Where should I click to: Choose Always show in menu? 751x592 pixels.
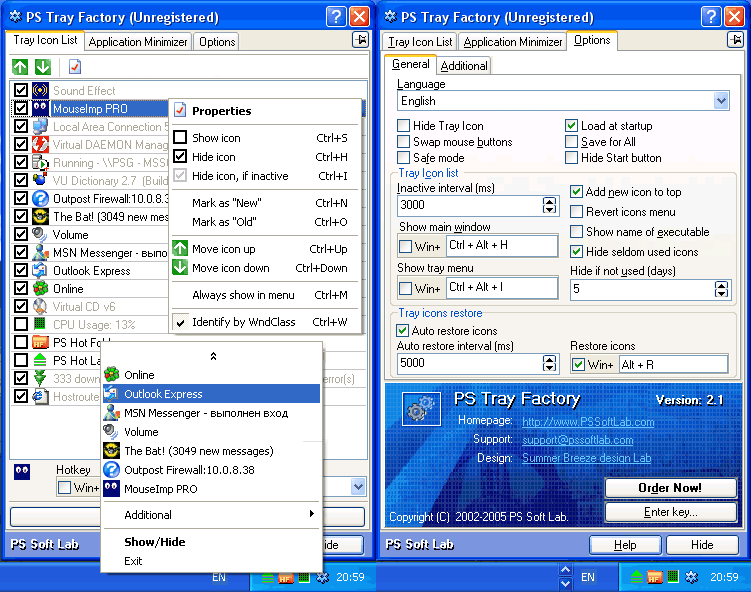[x=266, y=295]
